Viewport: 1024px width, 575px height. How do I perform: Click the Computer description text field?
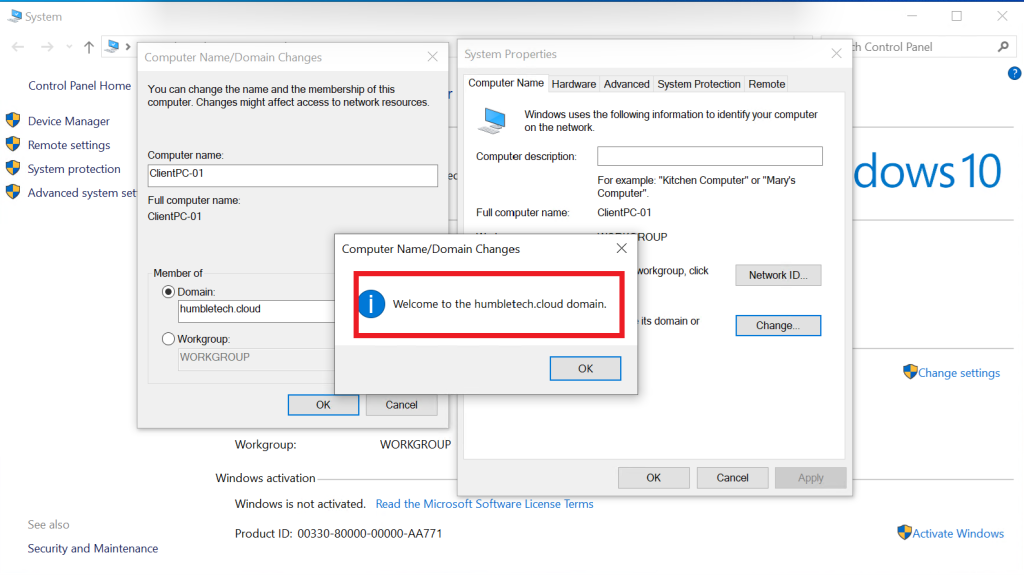pyautogui.click(x=709, y=156)
